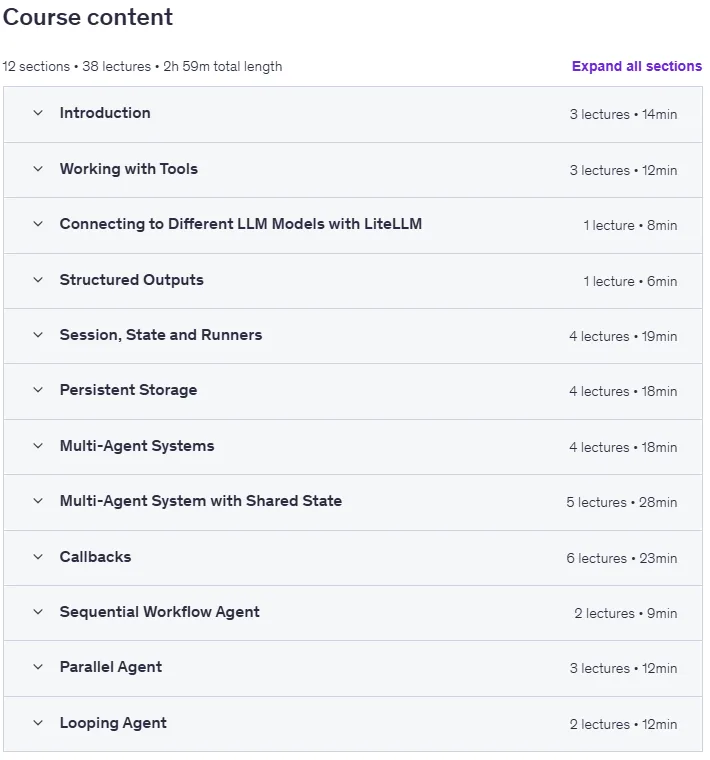Click the Looping Agent chevron icon
The image size is (710, 760).
[x=38, y=723]
